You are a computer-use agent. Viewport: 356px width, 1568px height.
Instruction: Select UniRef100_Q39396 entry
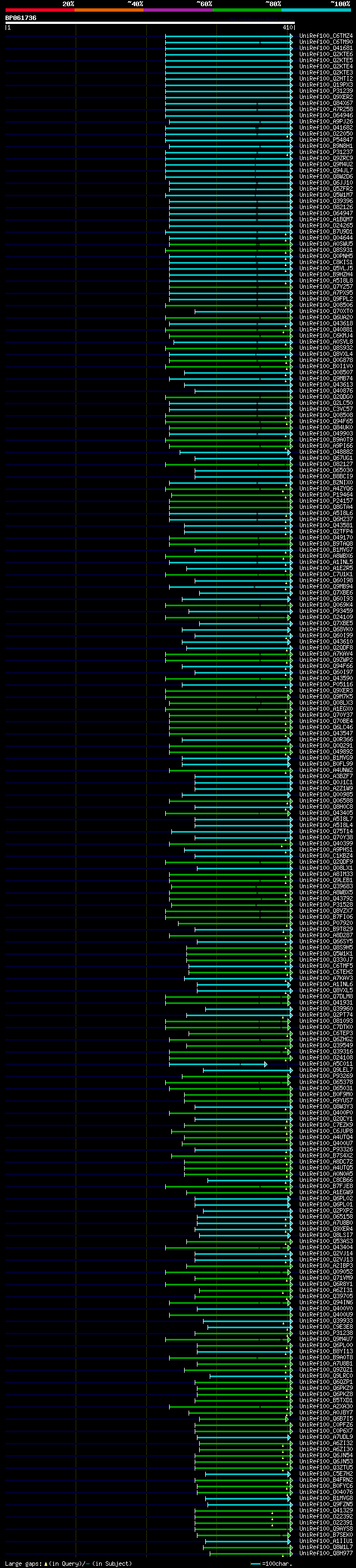326,201
